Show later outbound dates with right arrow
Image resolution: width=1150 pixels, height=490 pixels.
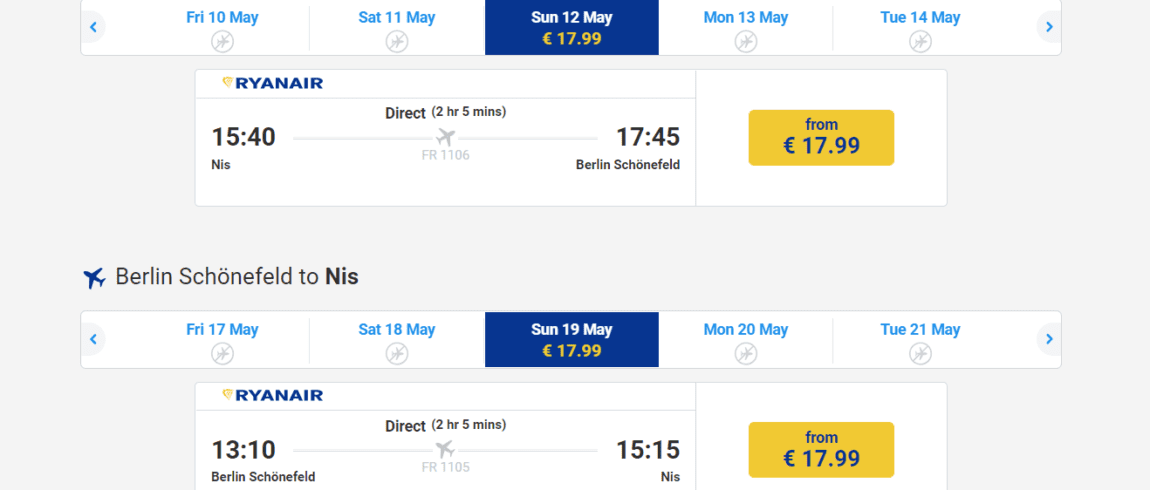pos(1050,27)
